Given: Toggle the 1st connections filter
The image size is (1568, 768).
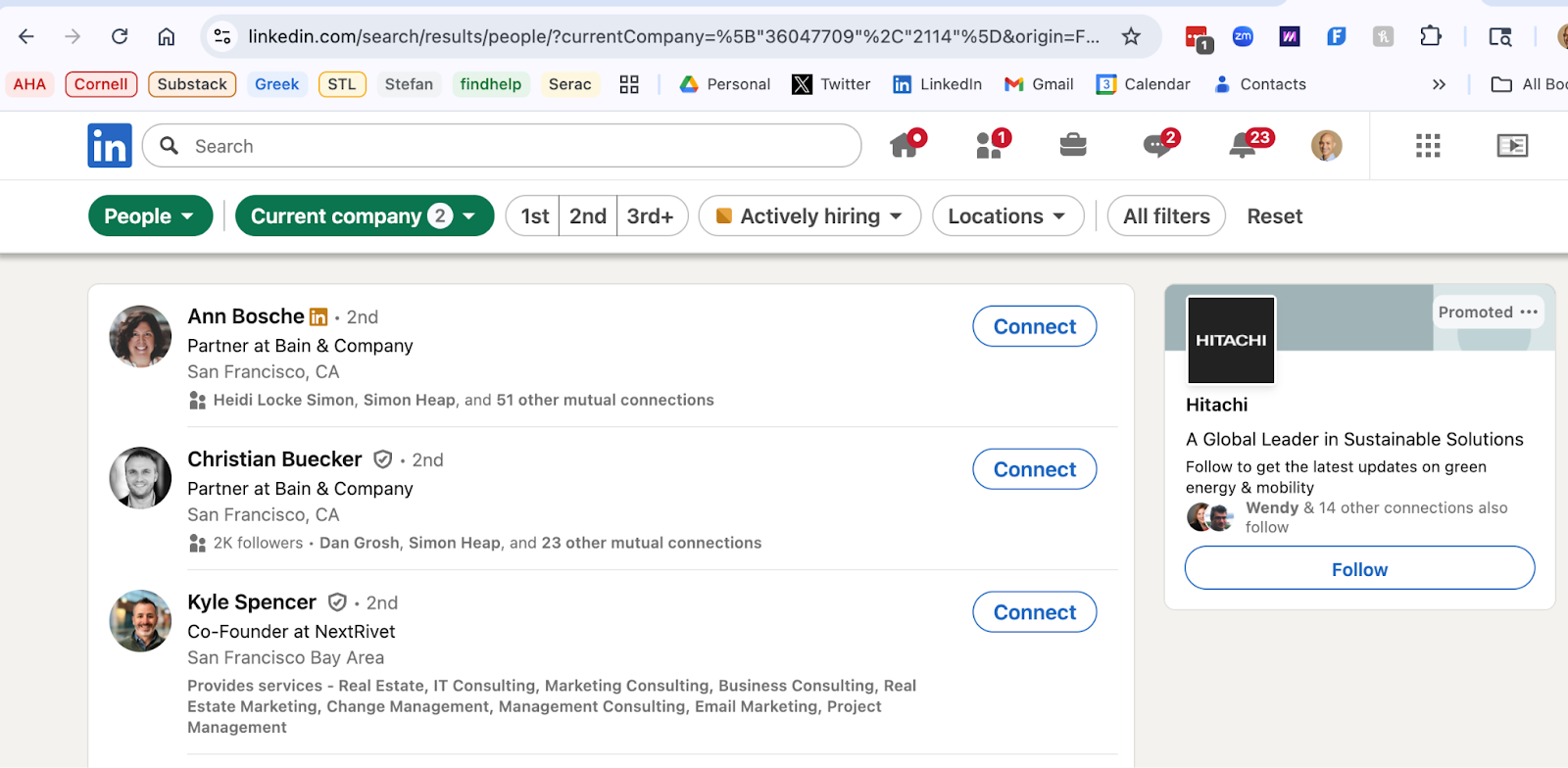Looking at the screenshot, I should click(534, 216).
